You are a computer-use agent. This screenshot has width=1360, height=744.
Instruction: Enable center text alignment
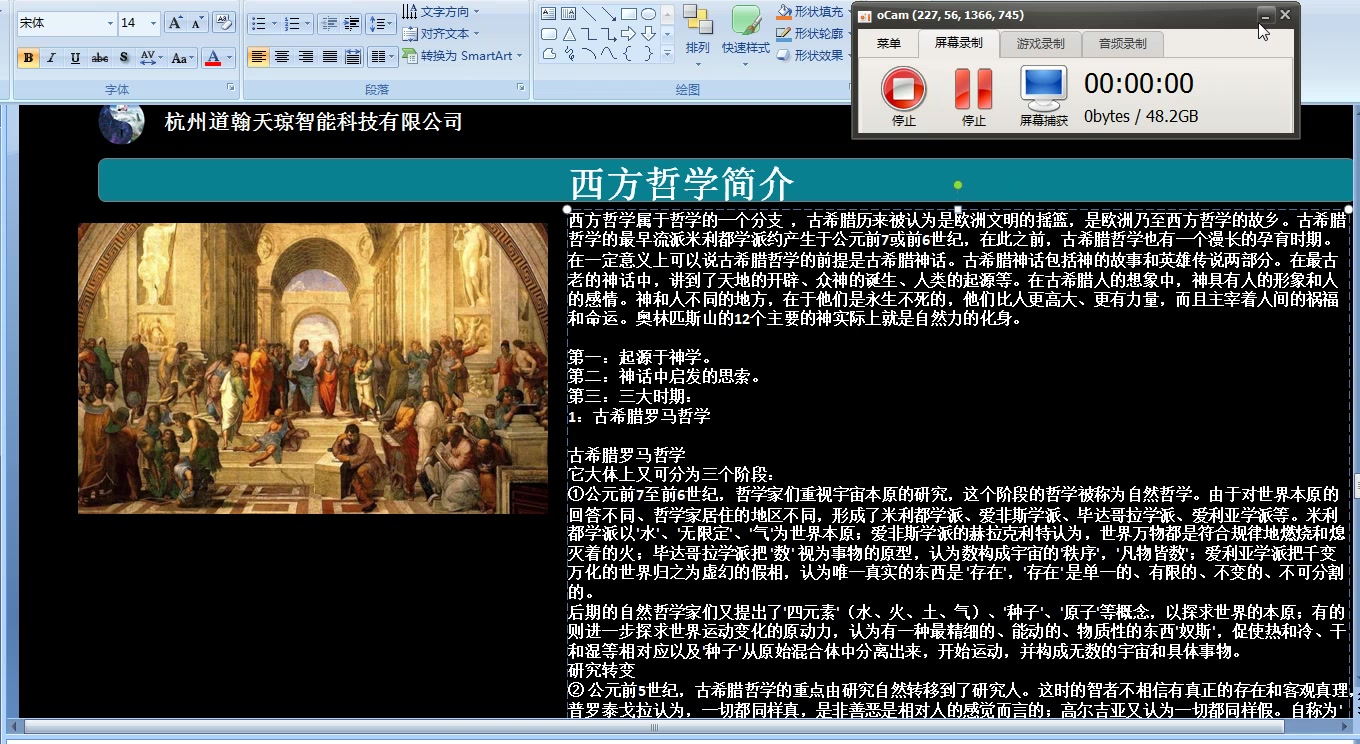(282, 57)
